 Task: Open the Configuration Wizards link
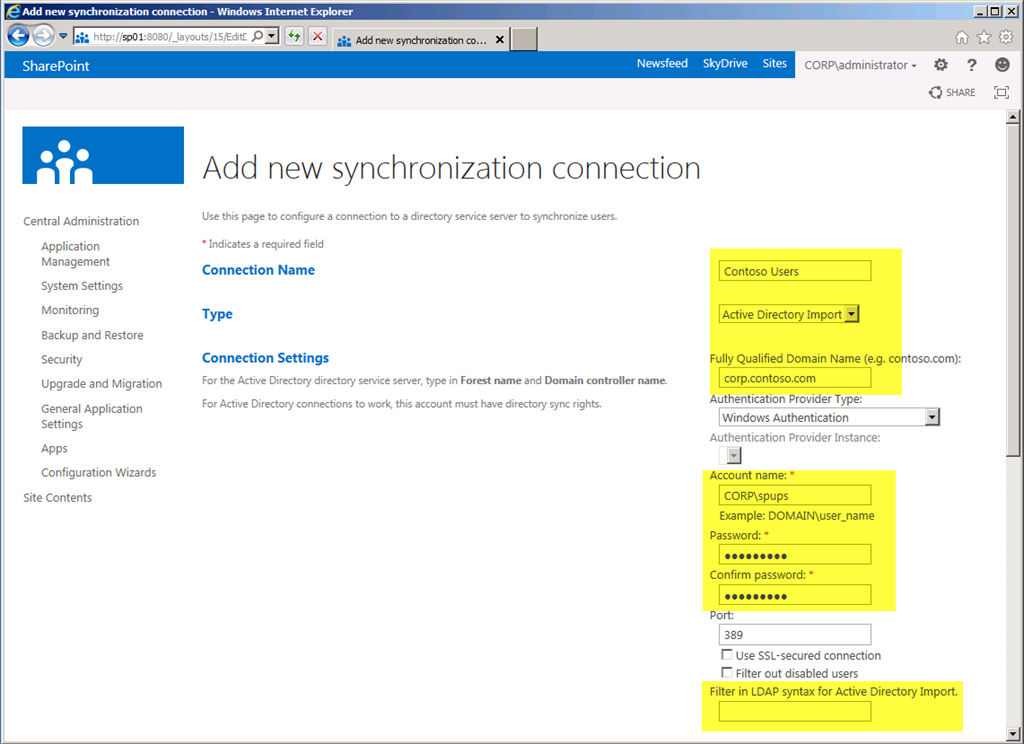[98, 473]
